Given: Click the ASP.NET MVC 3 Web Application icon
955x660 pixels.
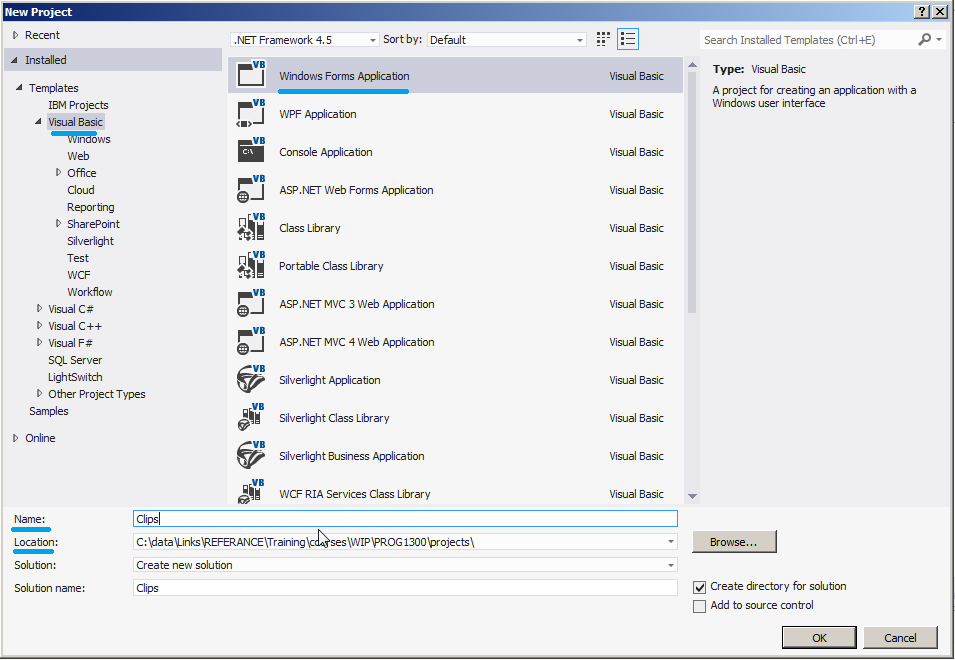Looking at the screenshot, I should [251, 304].
